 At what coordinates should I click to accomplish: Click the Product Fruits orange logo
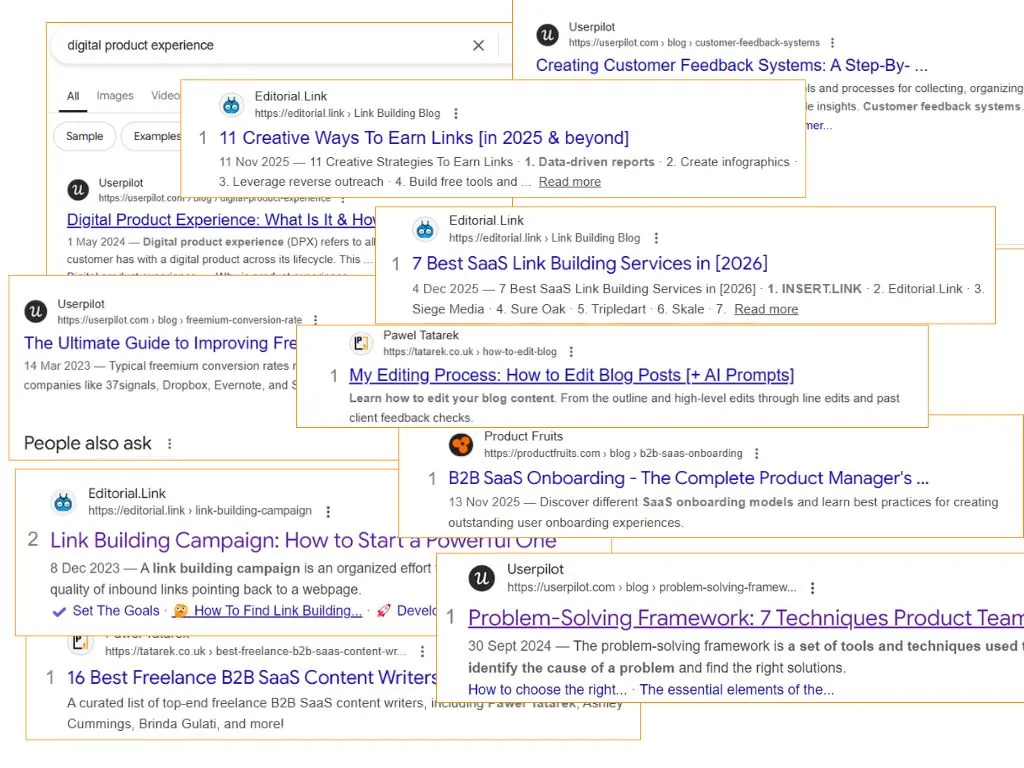(461, 445)
